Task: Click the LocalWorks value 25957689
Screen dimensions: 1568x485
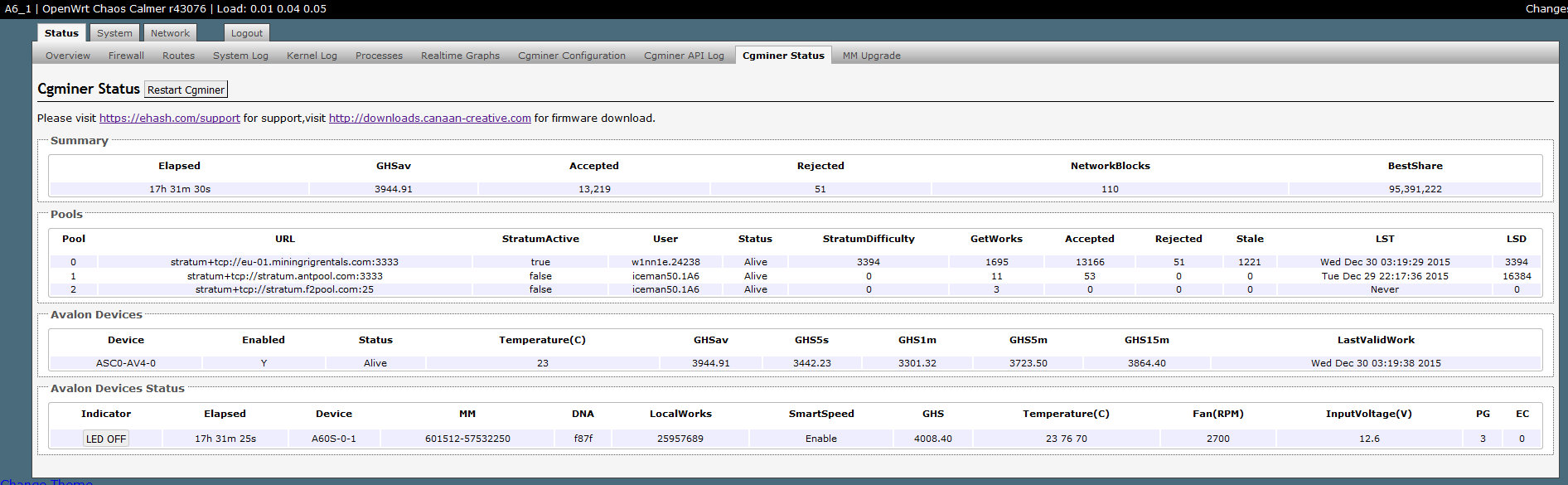Action: pyautogui.click(x=680, y=439)
